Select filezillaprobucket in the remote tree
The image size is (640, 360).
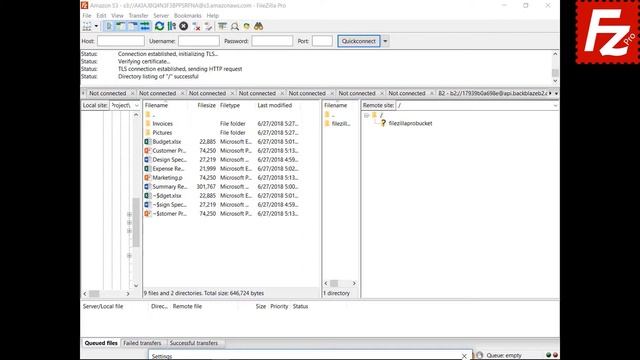point(410,123)
